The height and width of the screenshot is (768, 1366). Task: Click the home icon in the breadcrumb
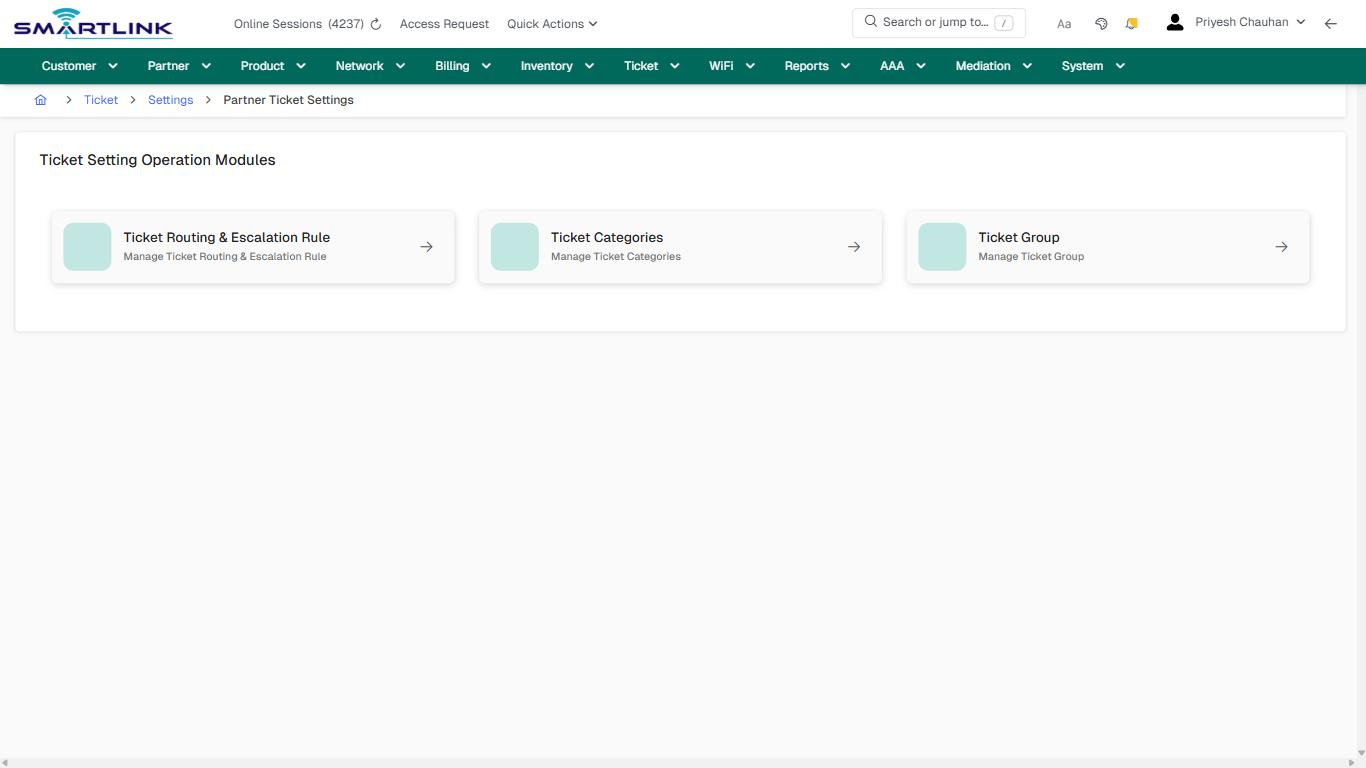pos(40,99)
